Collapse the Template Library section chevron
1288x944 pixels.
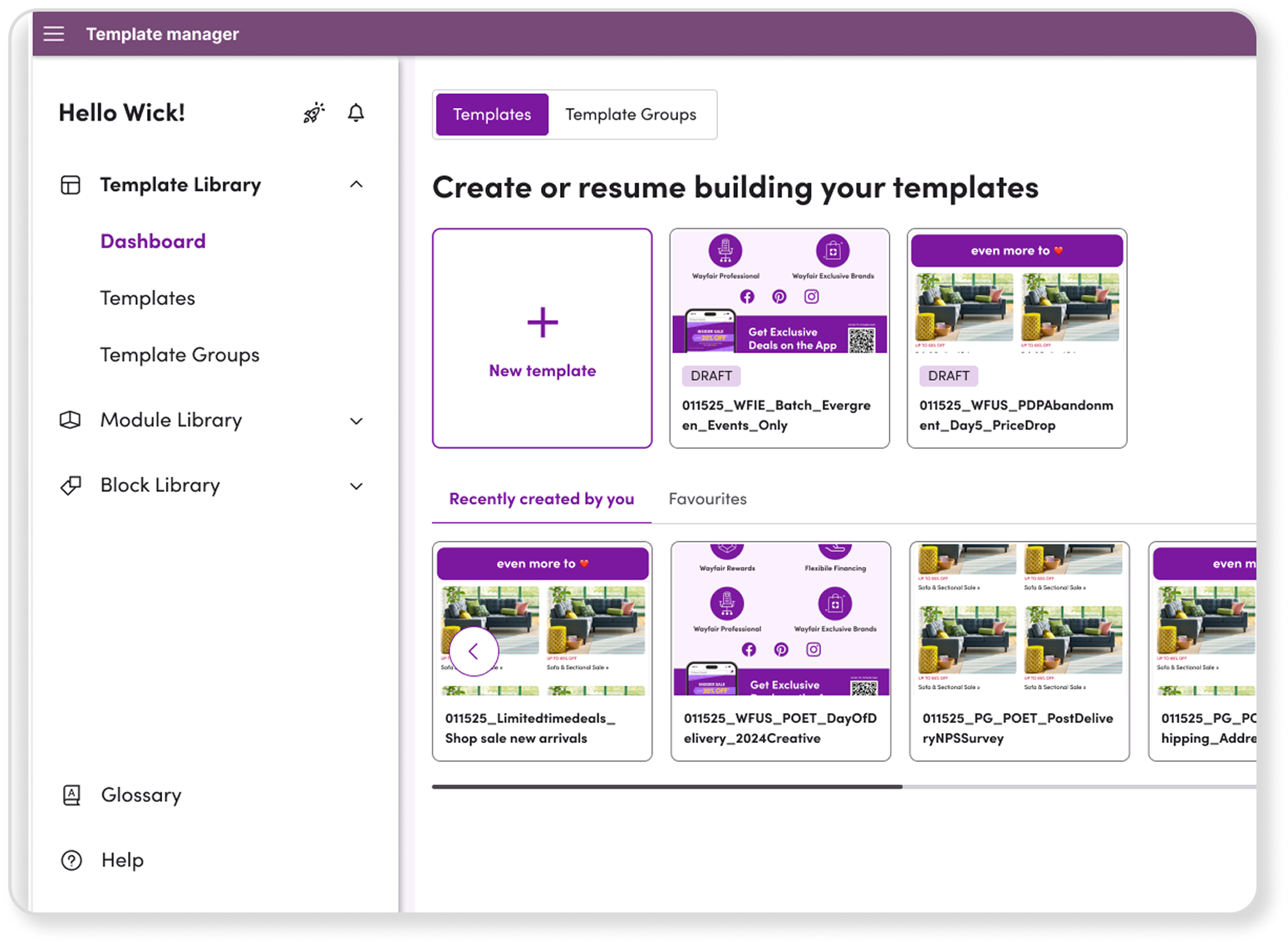click(x=356, y=184)
